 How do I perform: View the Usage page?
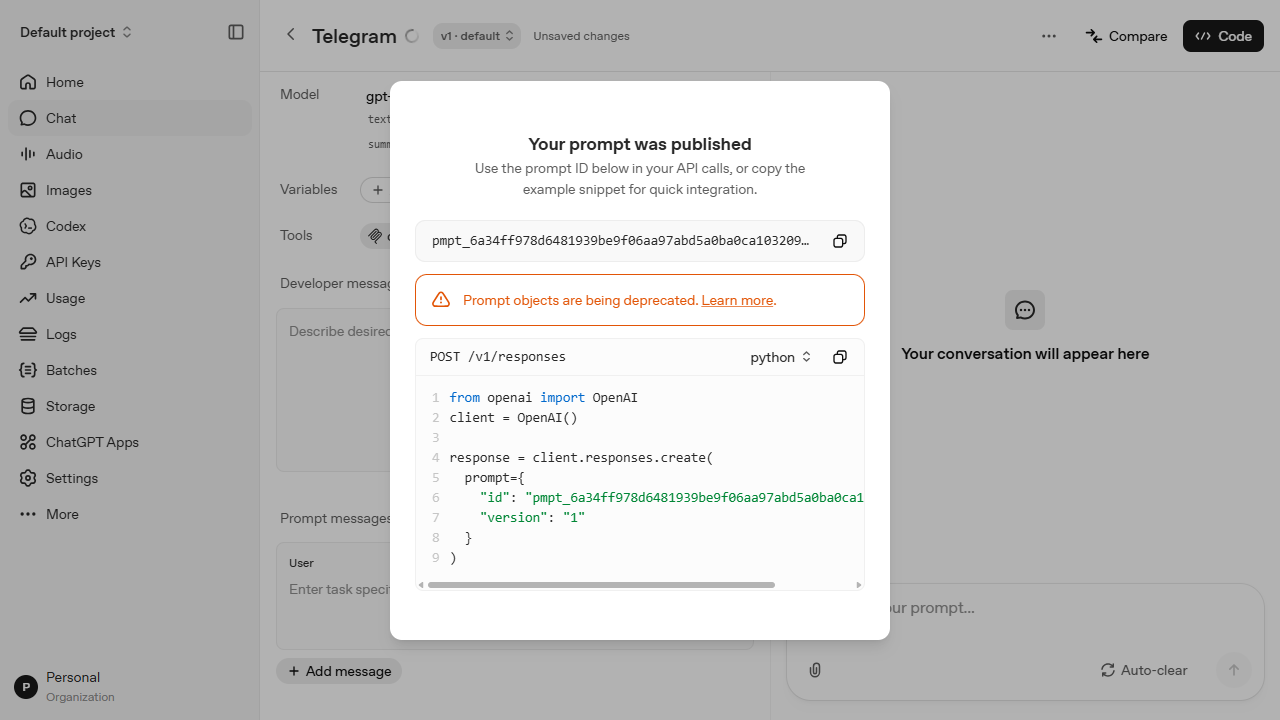tap(130, 298)
